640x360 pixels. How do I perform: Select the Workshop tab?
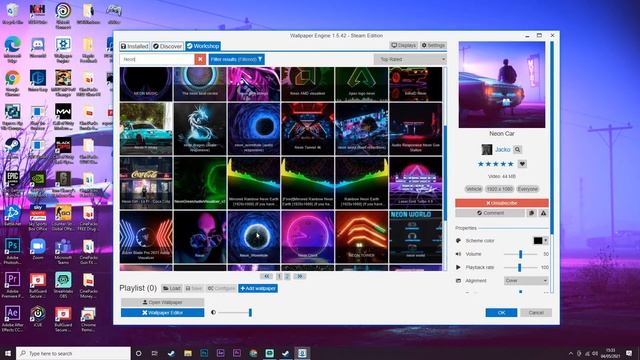click(203, 46)
